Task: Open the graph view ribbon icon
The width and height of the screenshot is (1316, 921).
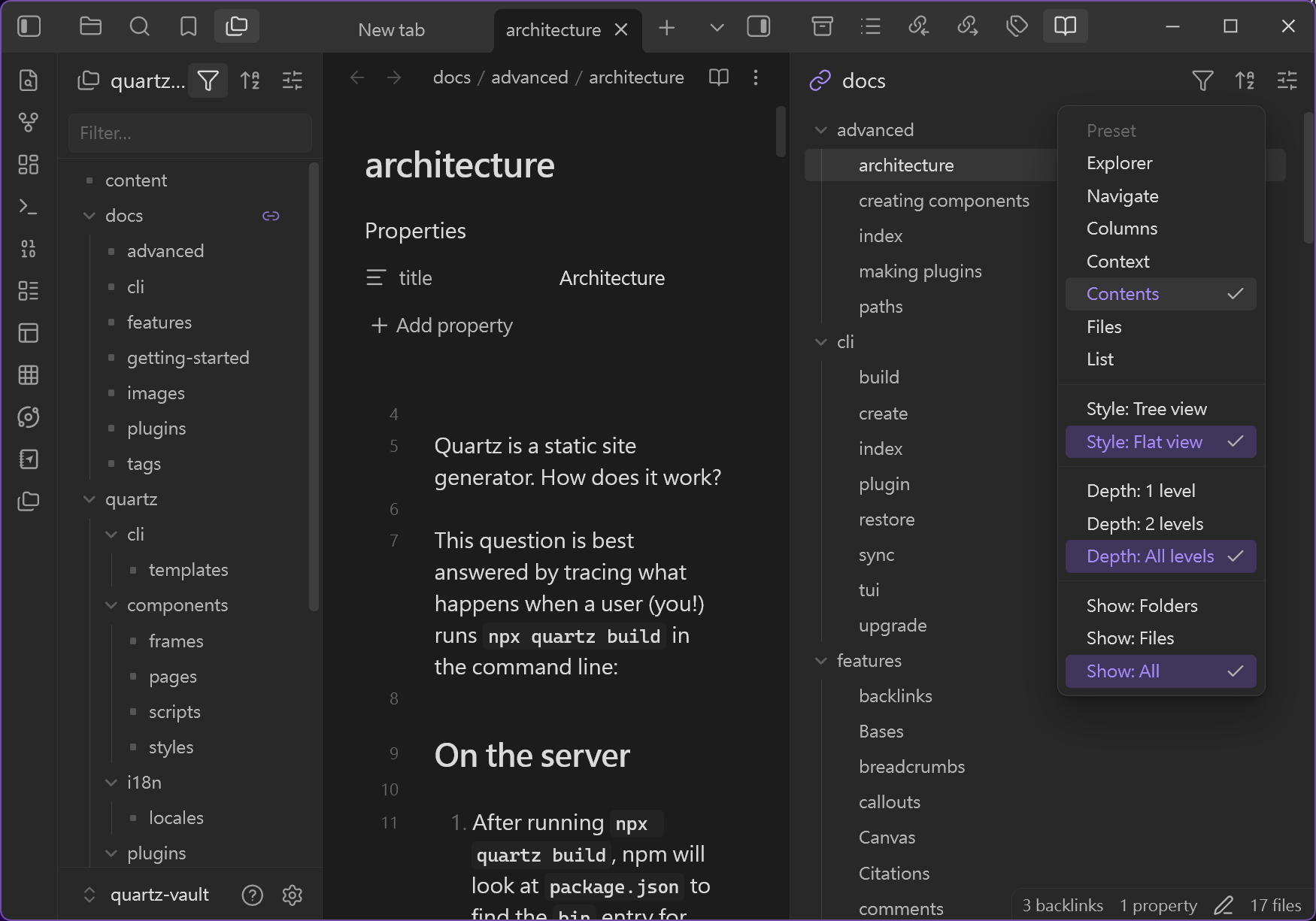Action: [x=29, y=123]
